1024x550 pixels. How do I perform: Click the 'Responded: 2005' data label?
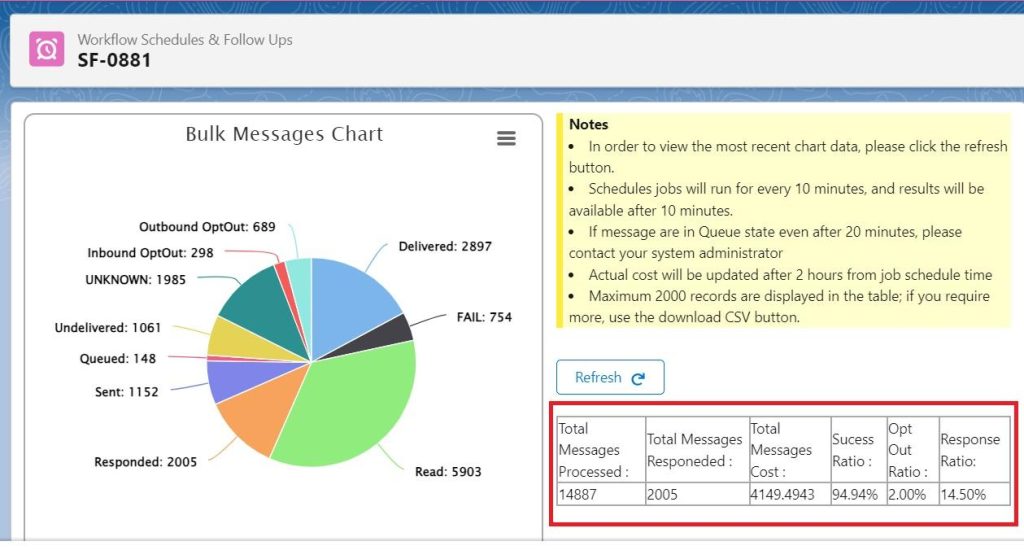[145, 462]
